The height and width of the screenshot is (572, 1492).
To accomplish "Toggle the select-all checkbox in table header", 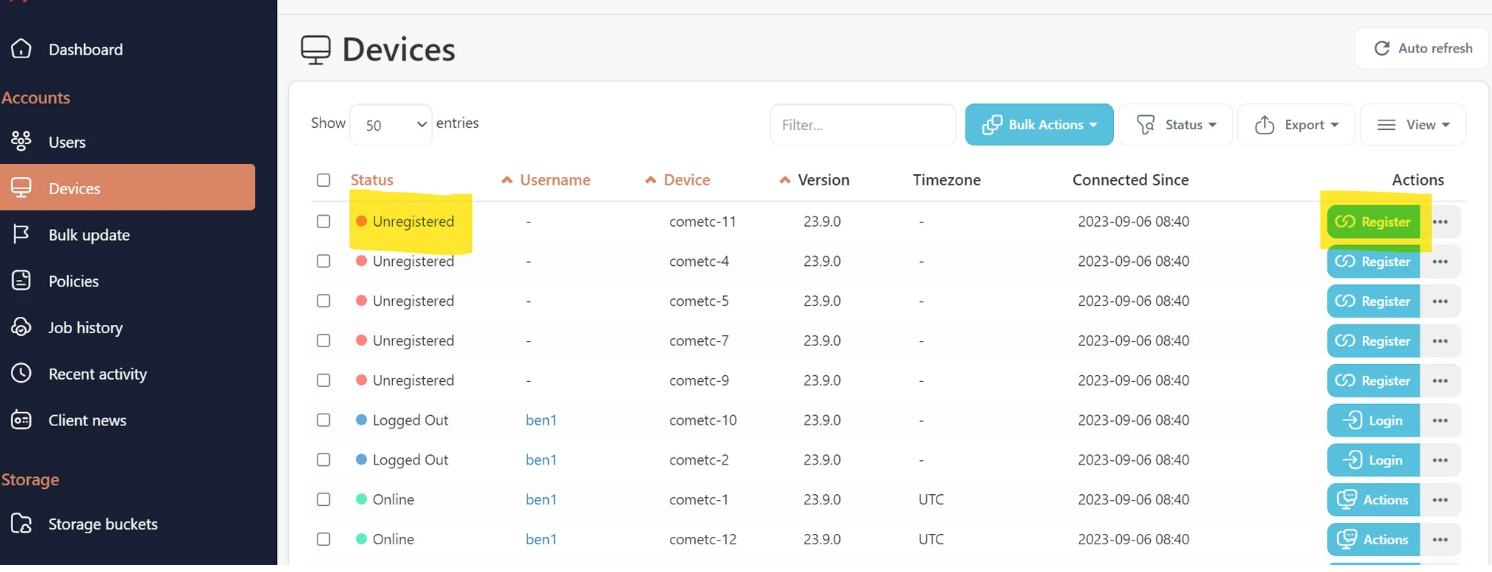I will tap(323, 180).
